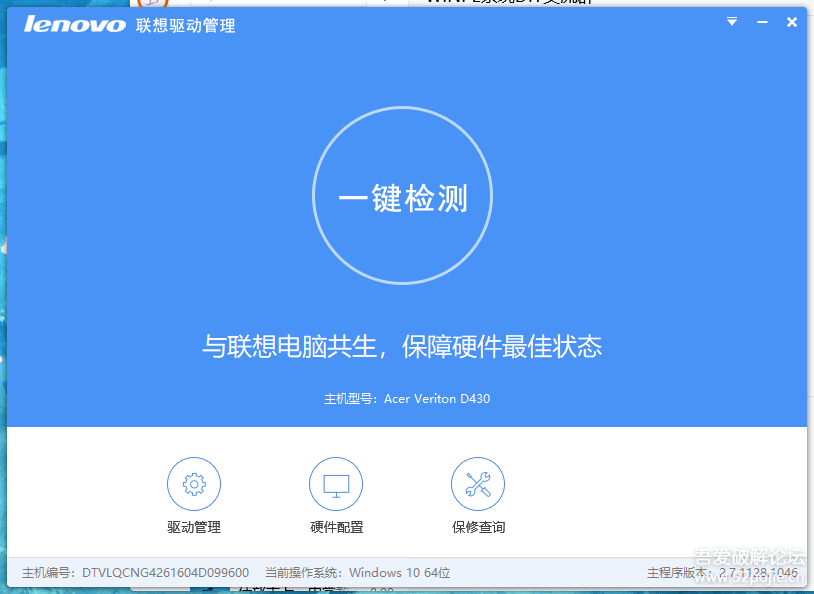Click the 保修查询 text label
814x594 pixels.
coord(478,527)
